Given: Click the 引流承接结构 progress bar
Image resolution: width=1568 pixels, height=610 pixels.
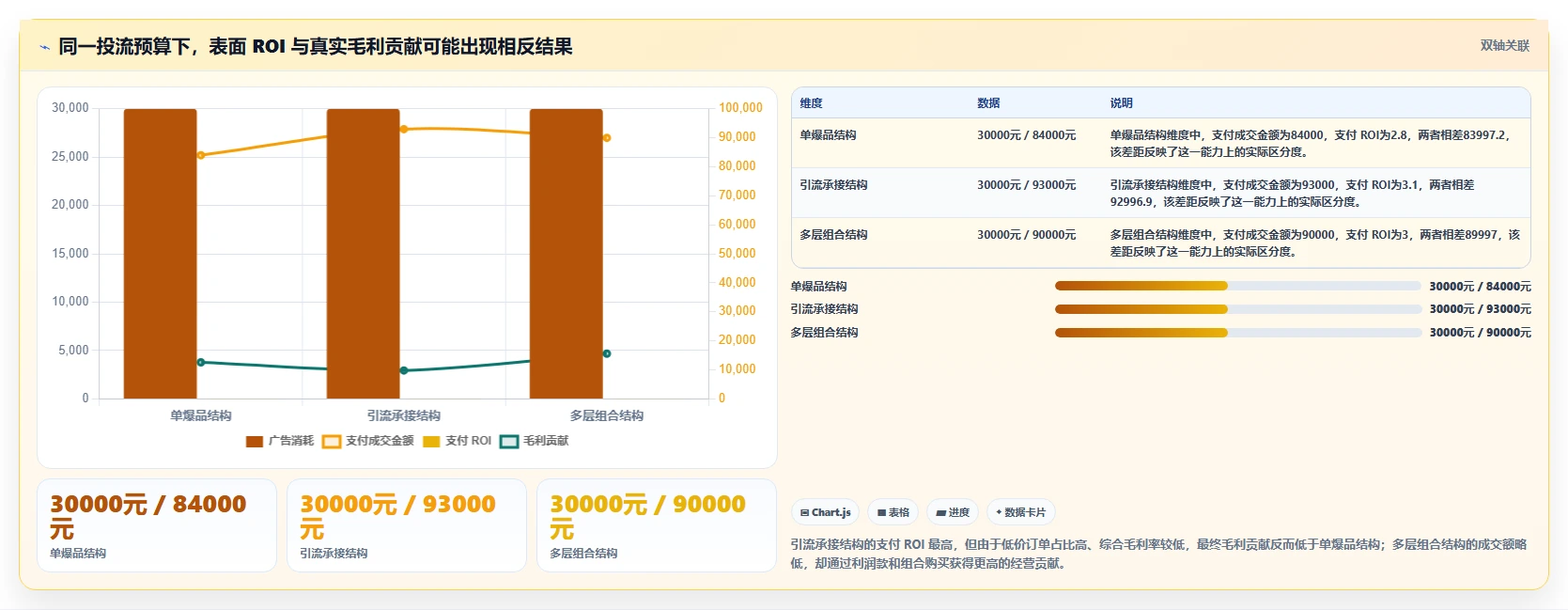Looking at the screenshot, I should pyautogui.click(x=1237, y=309).
